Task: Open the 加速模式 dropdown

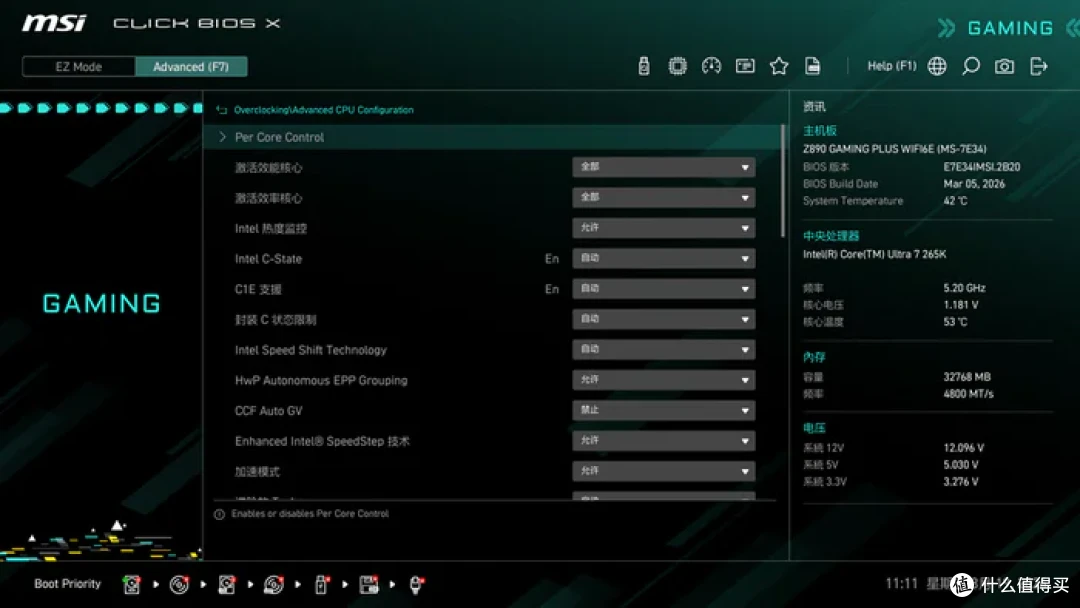Action: point(663,471)
